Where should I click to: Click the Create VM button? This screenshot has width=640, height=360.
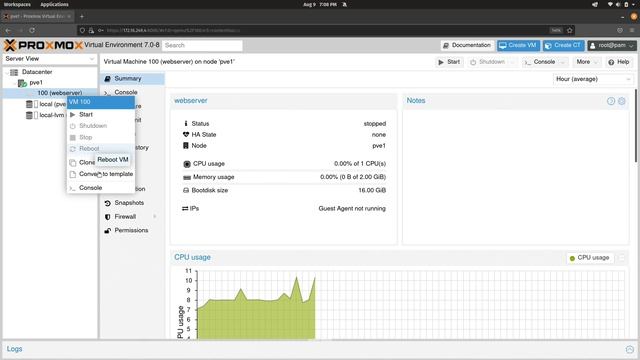click(x=518, y=46)
